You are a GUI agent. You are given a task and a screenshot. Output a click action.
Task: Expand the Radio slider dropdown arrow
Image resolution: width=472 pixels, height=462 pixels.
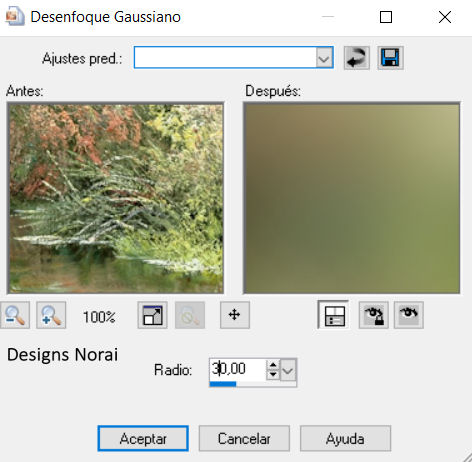(x=288, y=370)
